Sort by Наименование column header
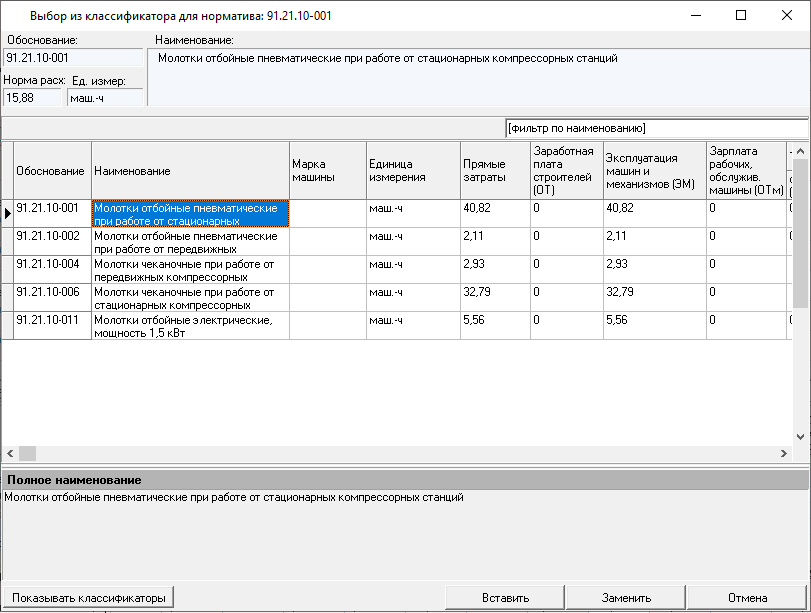Screen dimensions: 811x613 [x=190, y=171]
